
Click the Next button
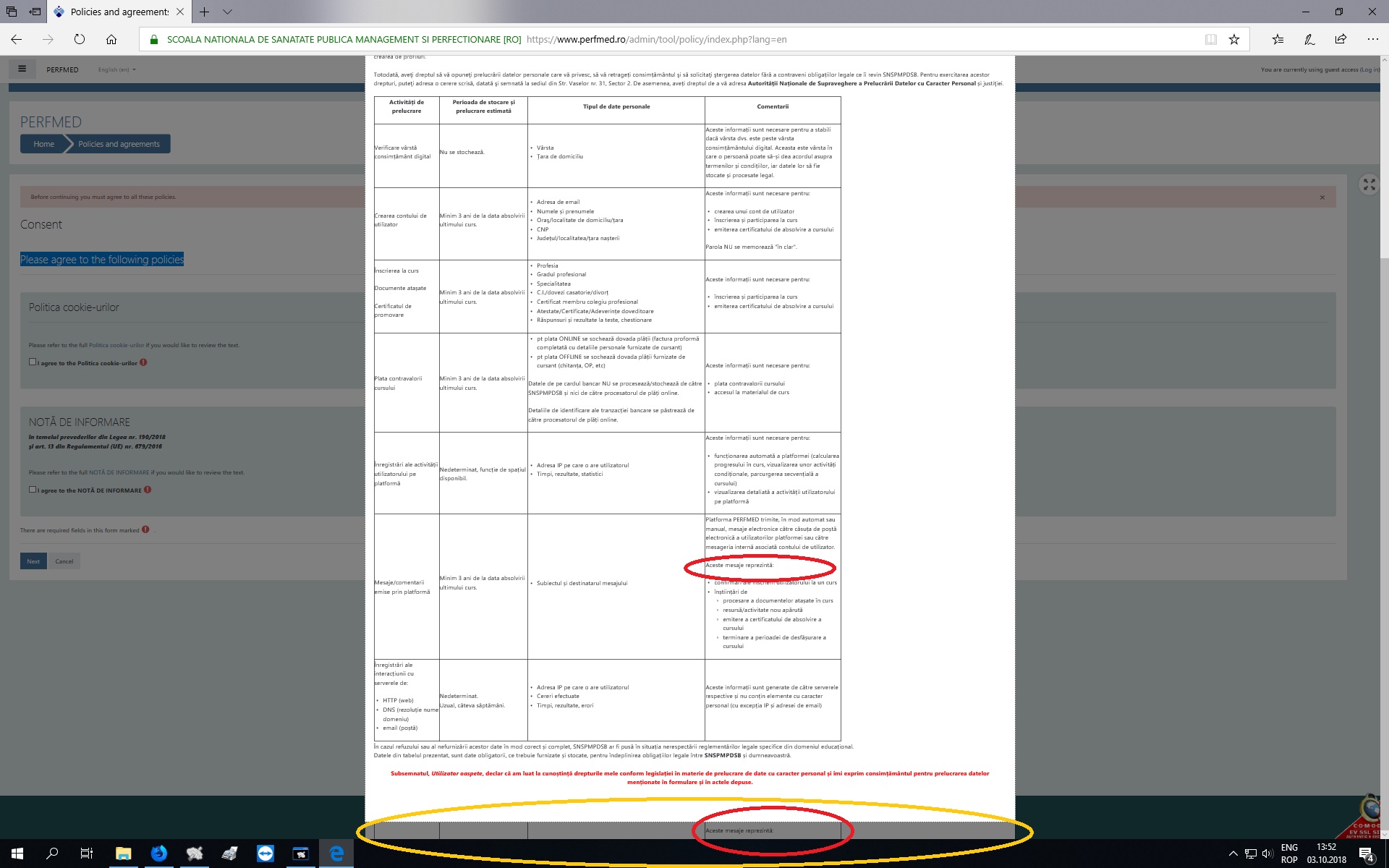tap(33, 561)
